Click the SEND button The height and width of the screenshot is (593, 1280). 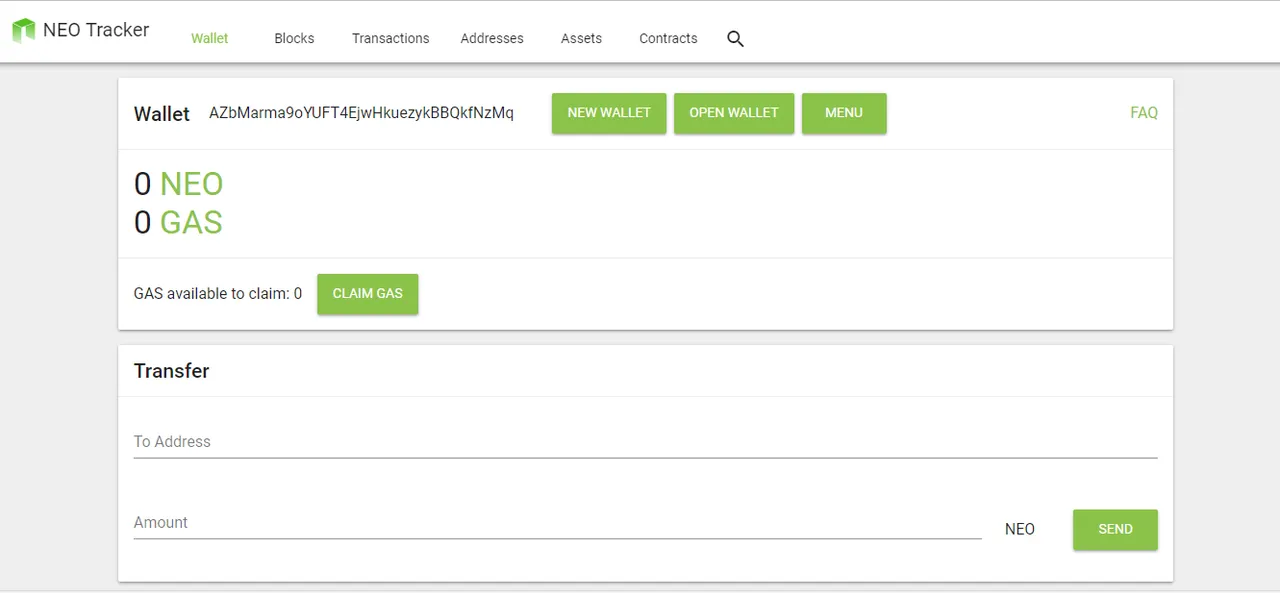point(1115,530)
